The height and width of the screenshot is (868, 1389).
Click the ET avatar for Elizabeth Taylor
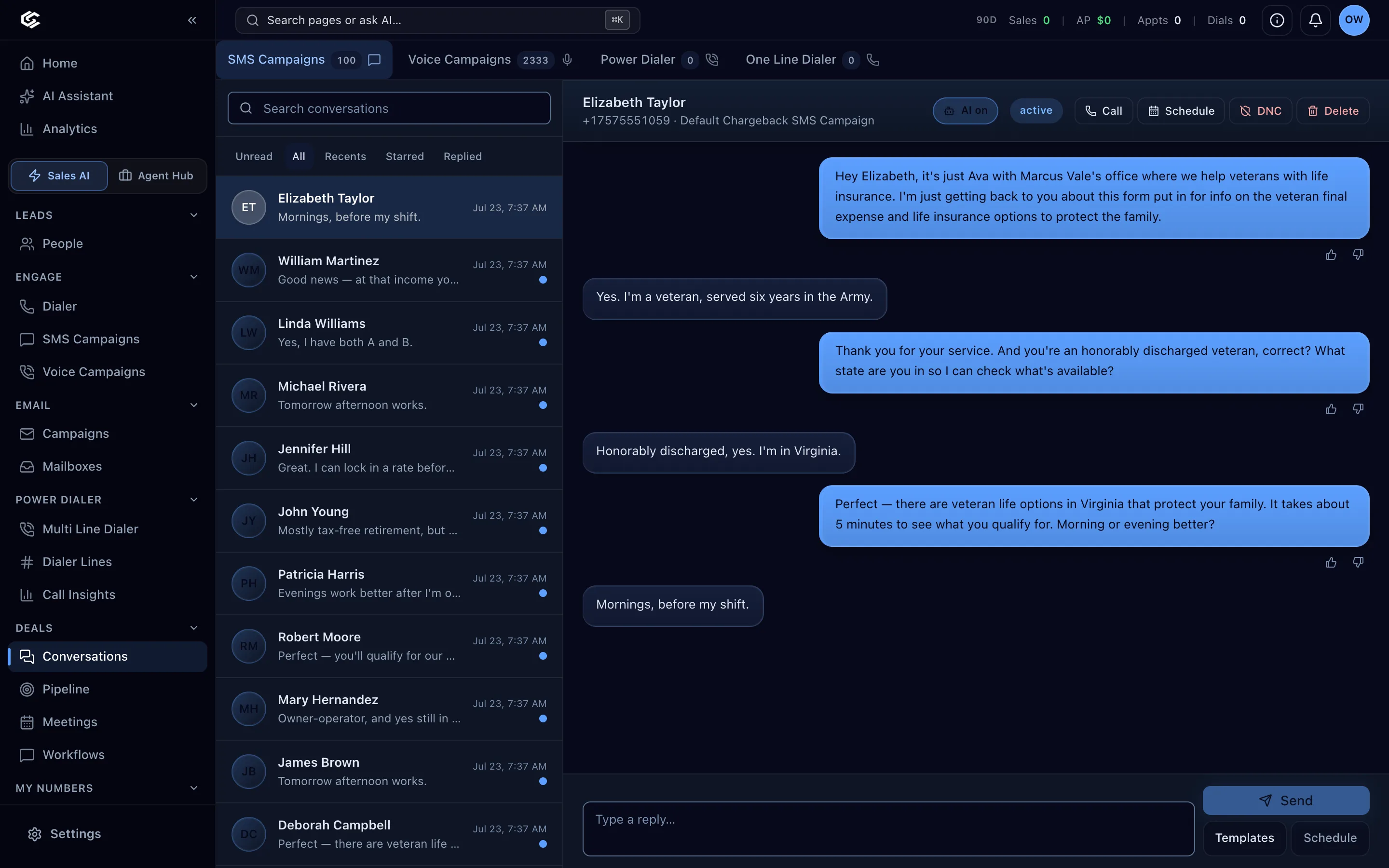[248, 207]
